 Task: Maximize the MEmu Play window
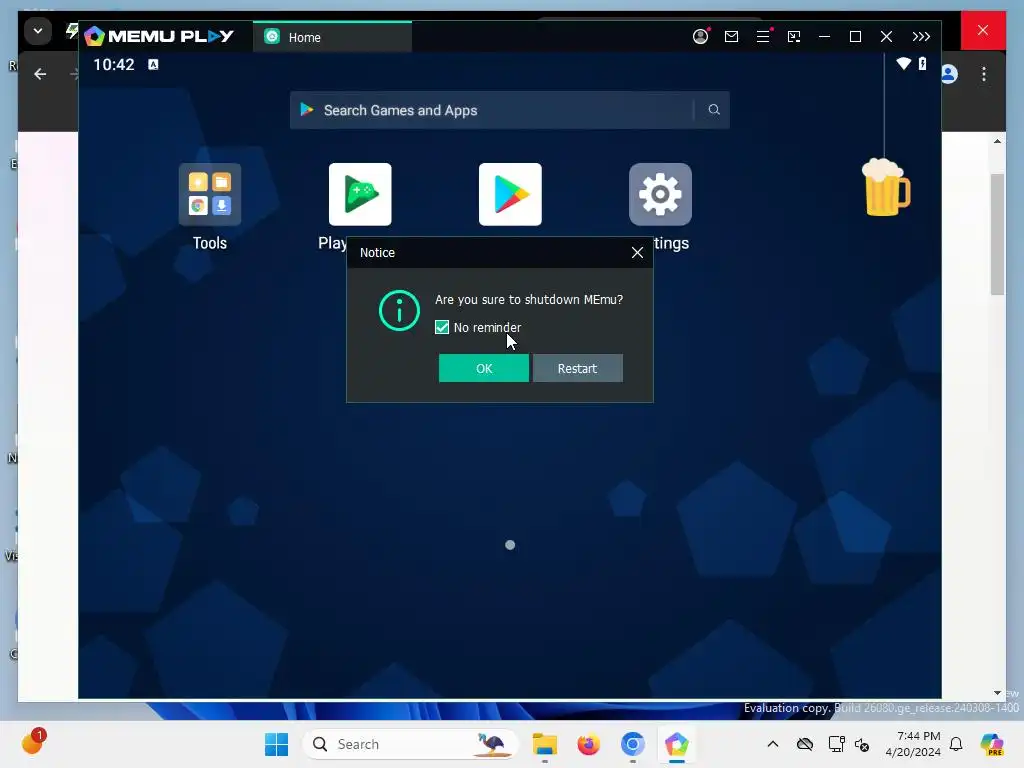point(856,37)
